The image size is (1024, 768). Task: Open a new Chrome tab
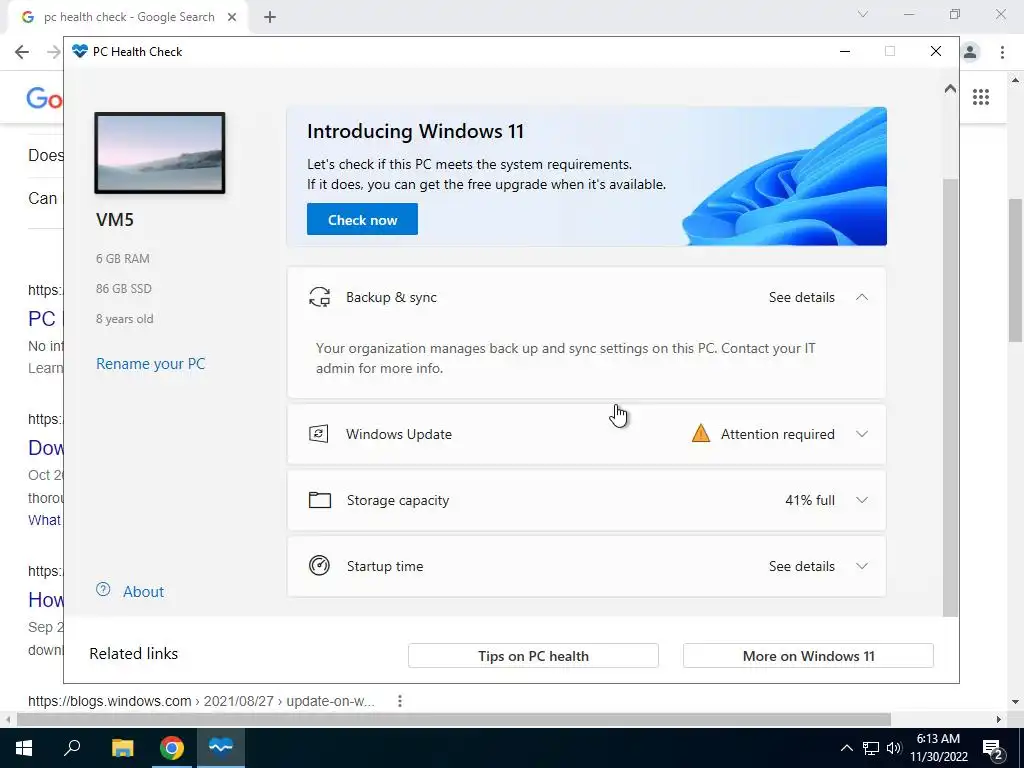(x=270, y=18)
